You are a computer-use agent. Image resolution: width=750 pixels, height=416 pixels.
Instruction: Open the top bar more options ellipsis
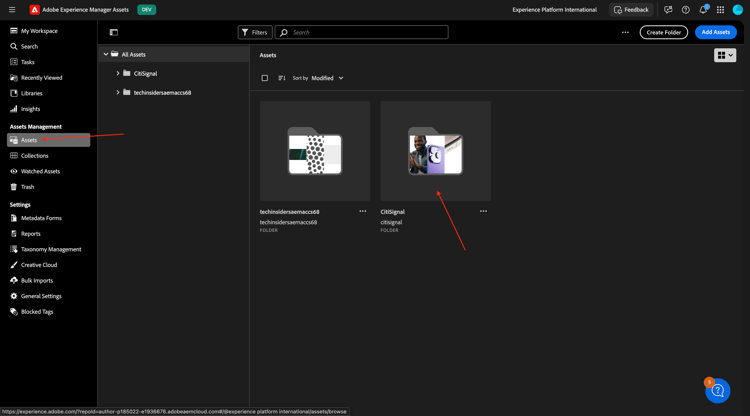[x=625, y=33]
